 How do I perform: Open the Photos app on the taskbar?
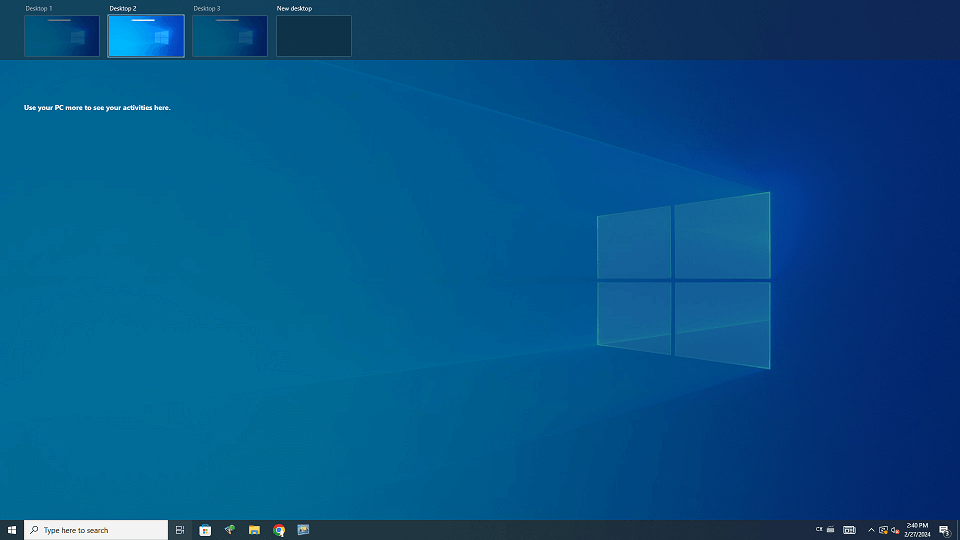[303, 530]
